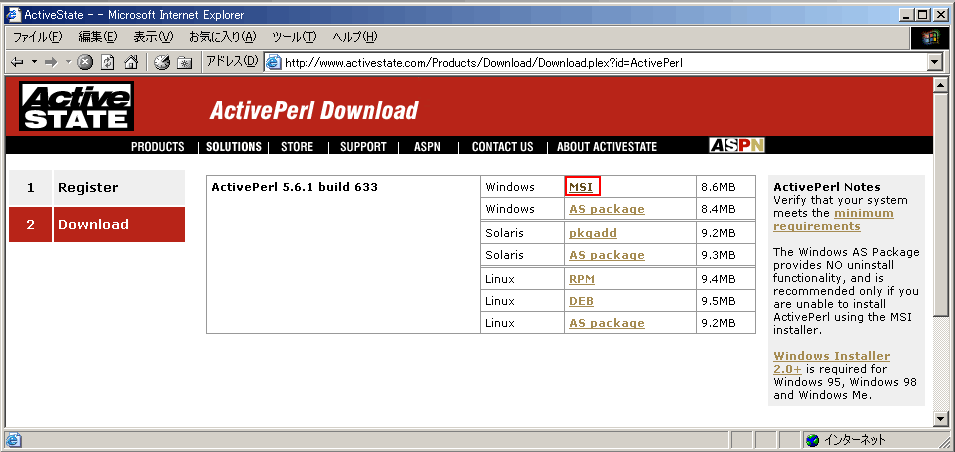Click the vertical scrollbar thumb

[941, 204]
